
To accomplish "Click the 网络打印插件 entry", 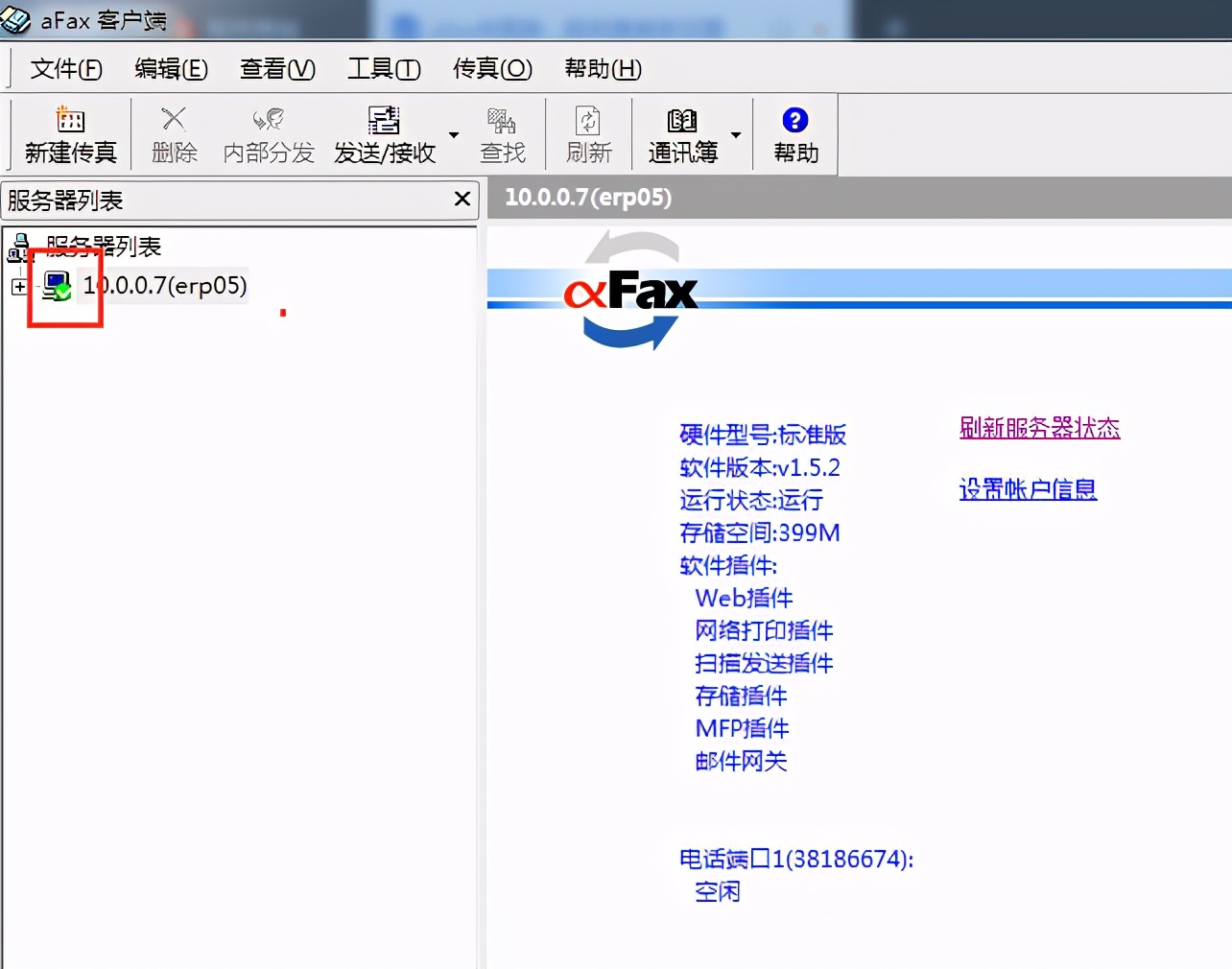I will [764, 630].
